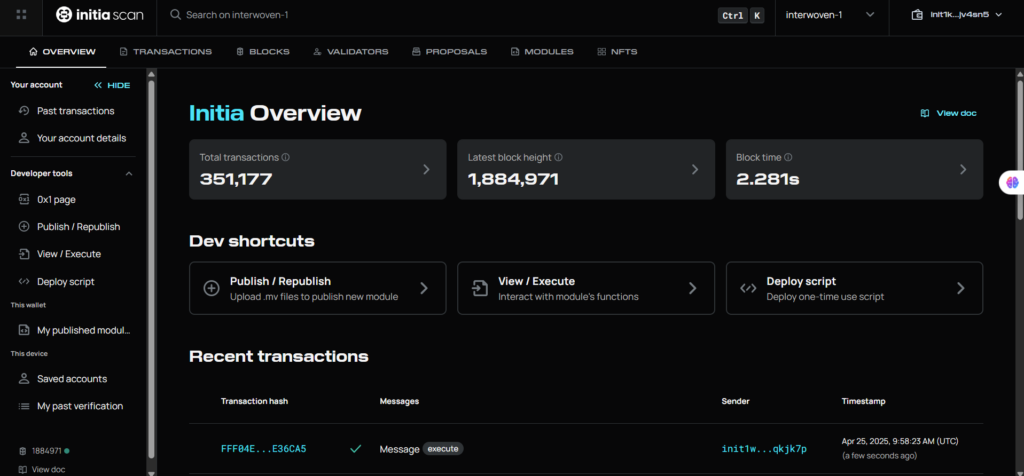The image size is (1024, 476).
Task: Click the import icon in View / Execute card
Action: tap(480, 288)
